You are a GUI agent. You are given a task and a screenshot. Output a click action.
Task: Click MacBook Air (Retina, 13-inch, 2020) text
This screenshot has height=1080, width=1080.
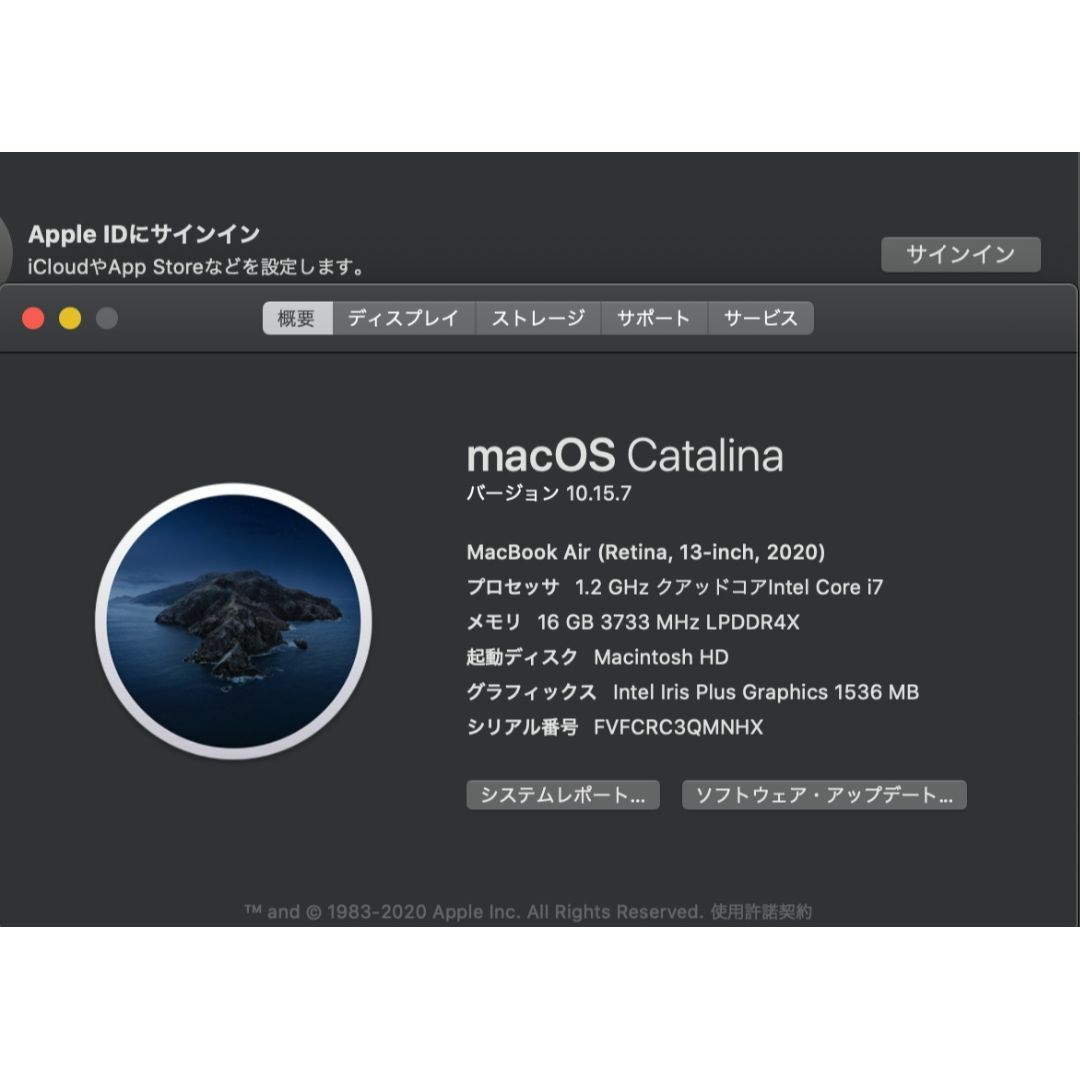pyautogui.click(x=645, y=552)
